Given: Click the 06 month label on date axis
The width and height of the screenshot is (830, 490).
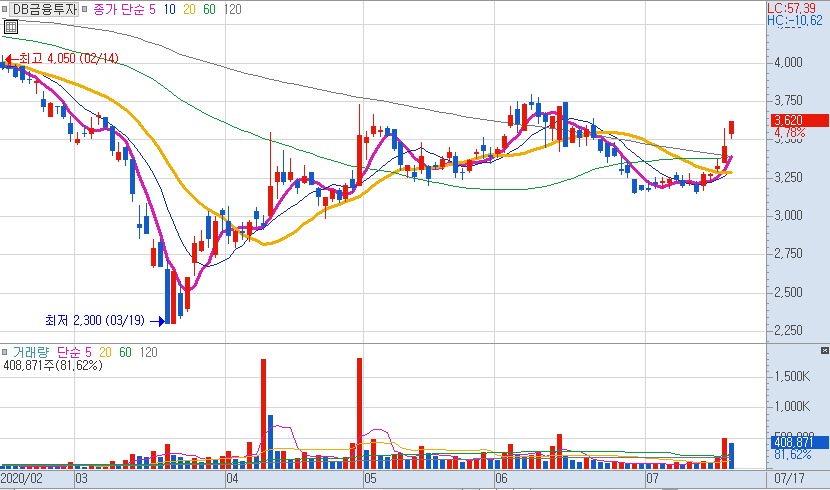Looking at the screenshot, I should pyautogui.click(x=501, y=479).
